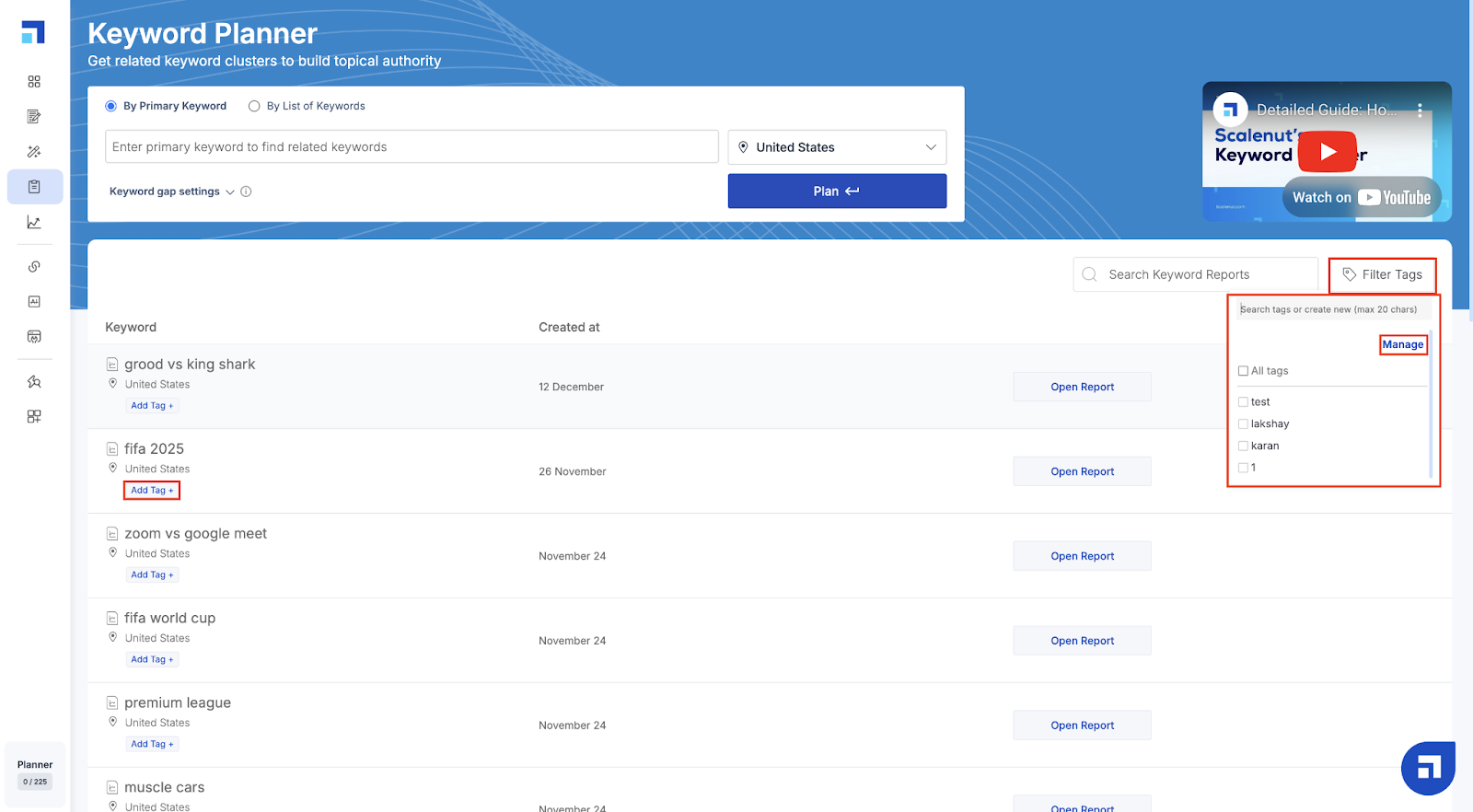Click the Search Keyword Reports field
Viewport: 1473px width, 812px height.
pyautogui.click(x=1195, y=274)
